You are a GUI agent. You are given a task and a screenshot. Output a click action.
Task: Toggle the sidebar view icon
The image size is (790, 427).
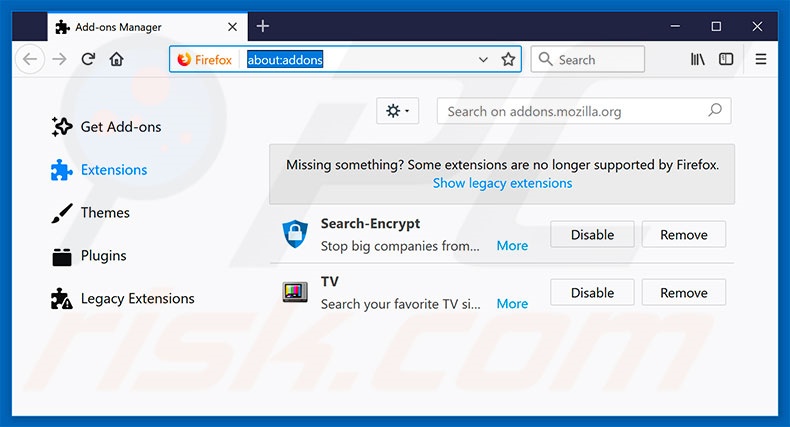pos(726,59)
